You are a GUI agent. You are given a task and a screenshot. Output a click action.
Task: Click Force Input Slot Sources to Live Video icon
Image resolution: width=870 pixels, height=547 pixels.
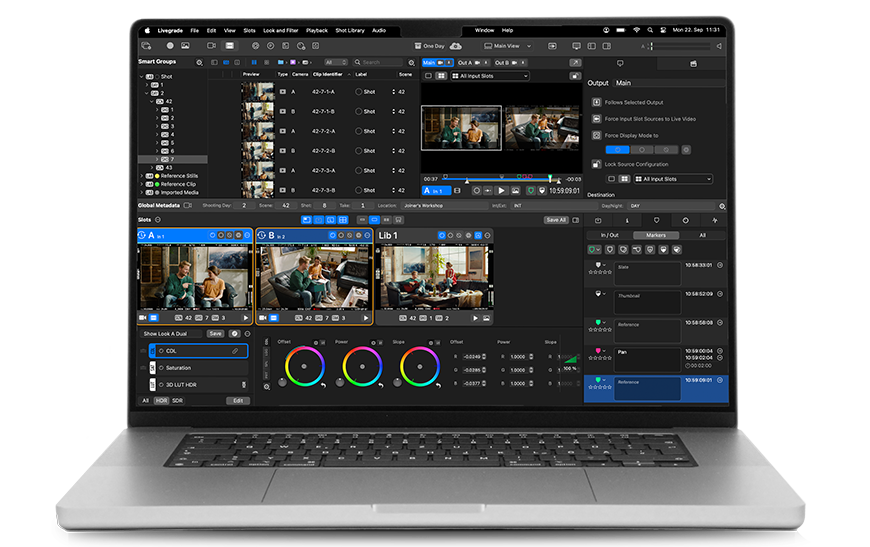point(596,119)
